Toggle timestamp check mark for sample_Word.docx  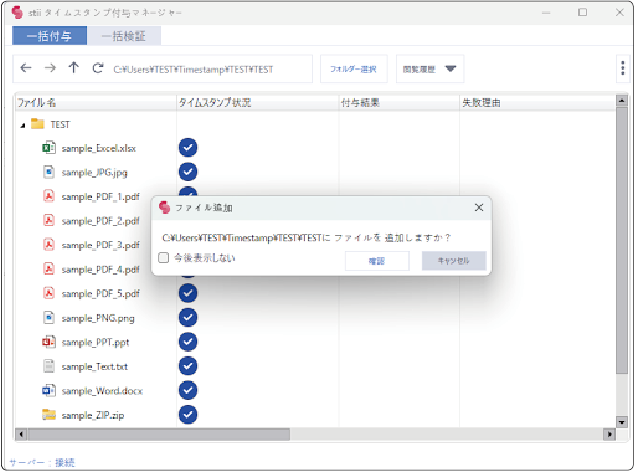click(187, 390)
